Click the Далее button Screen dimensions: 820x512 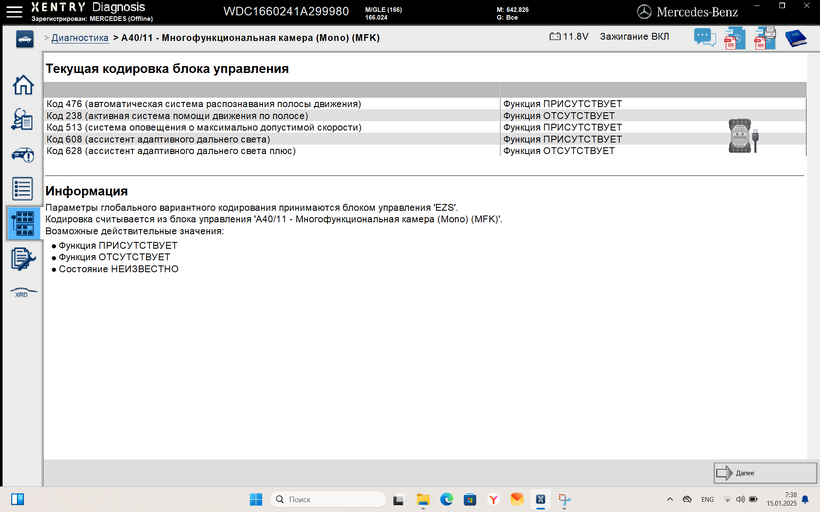tap(765, 473)
